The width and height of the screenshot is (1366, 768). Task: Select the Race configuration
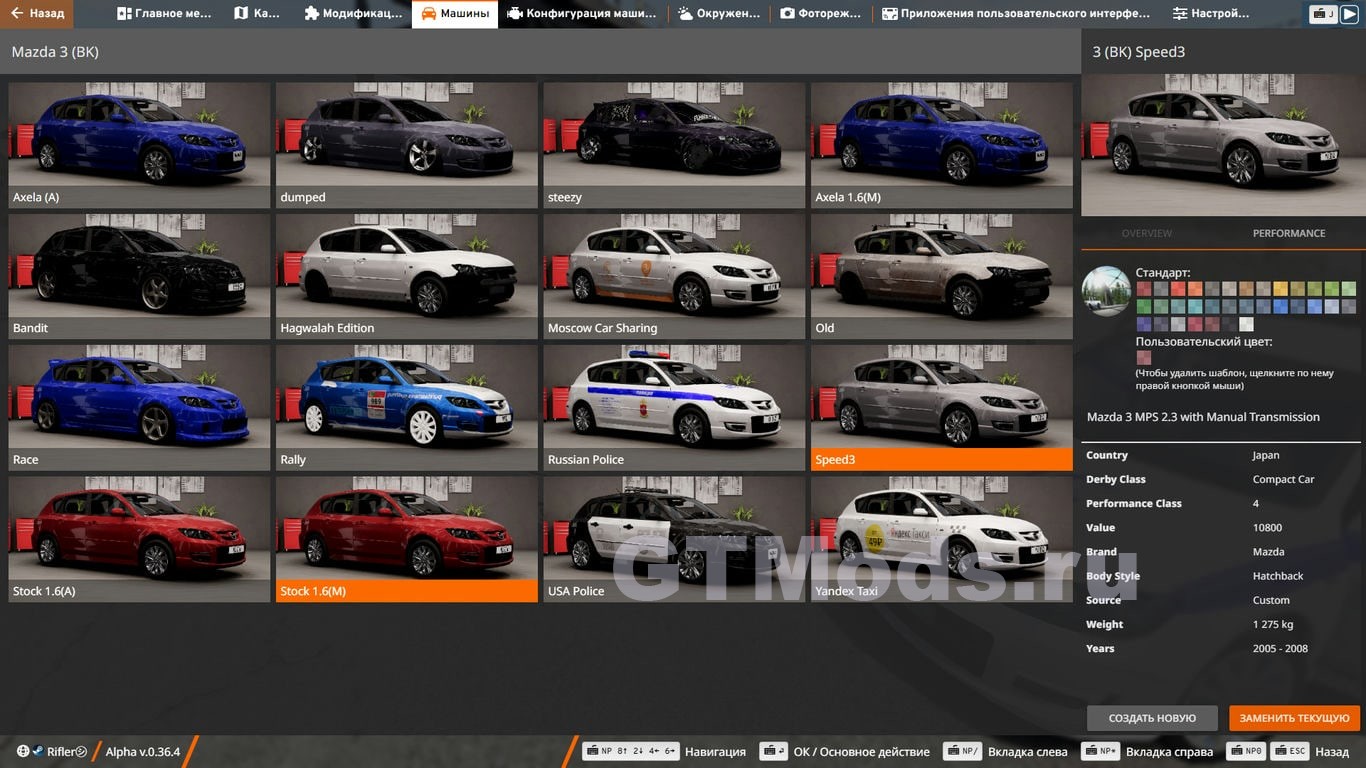[x=139, y=408]
